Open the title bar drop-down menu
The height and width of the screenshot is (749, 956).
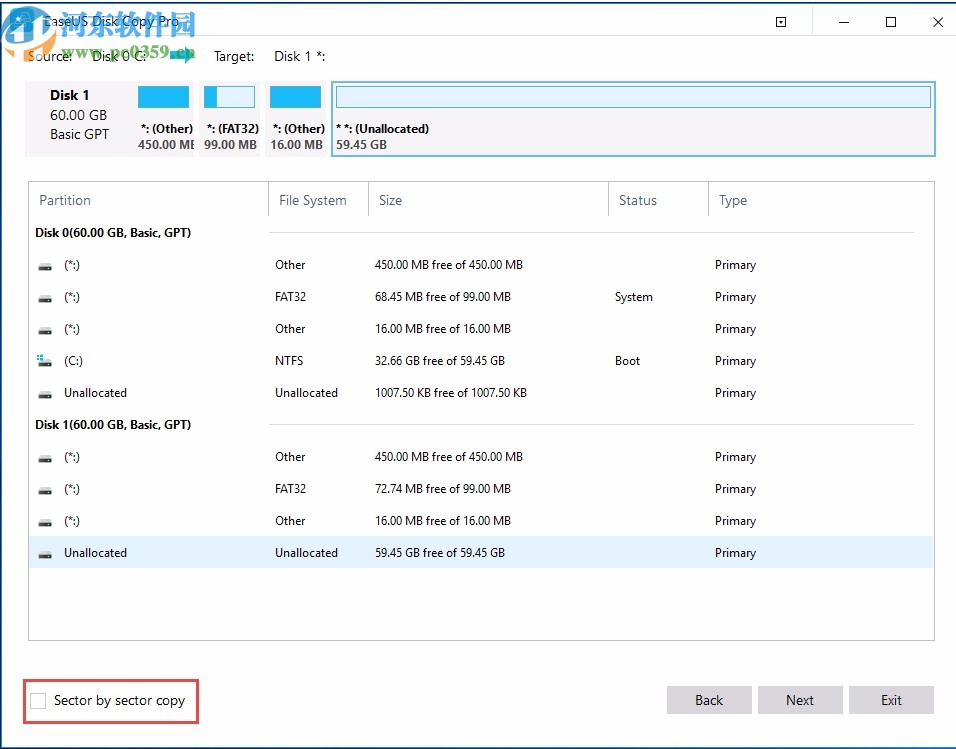coord(780,20)
